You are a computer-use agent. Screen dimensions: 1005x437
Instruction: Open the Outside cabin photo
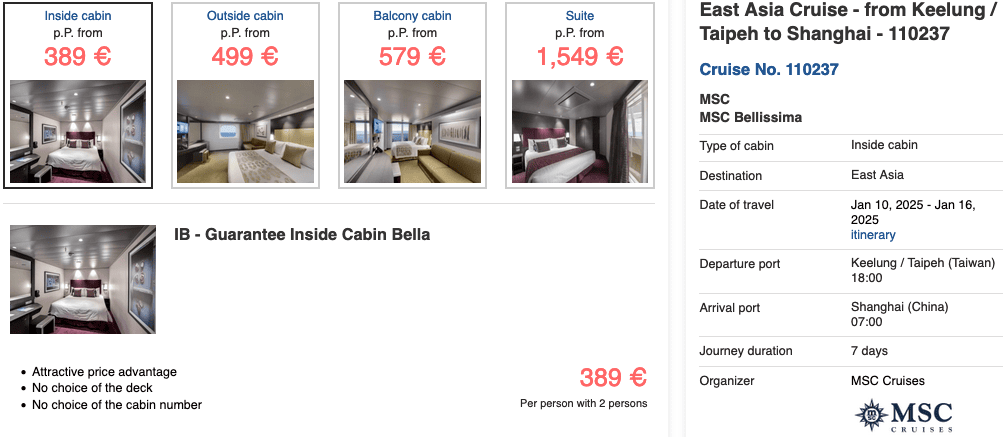click(x=245, y=131)
